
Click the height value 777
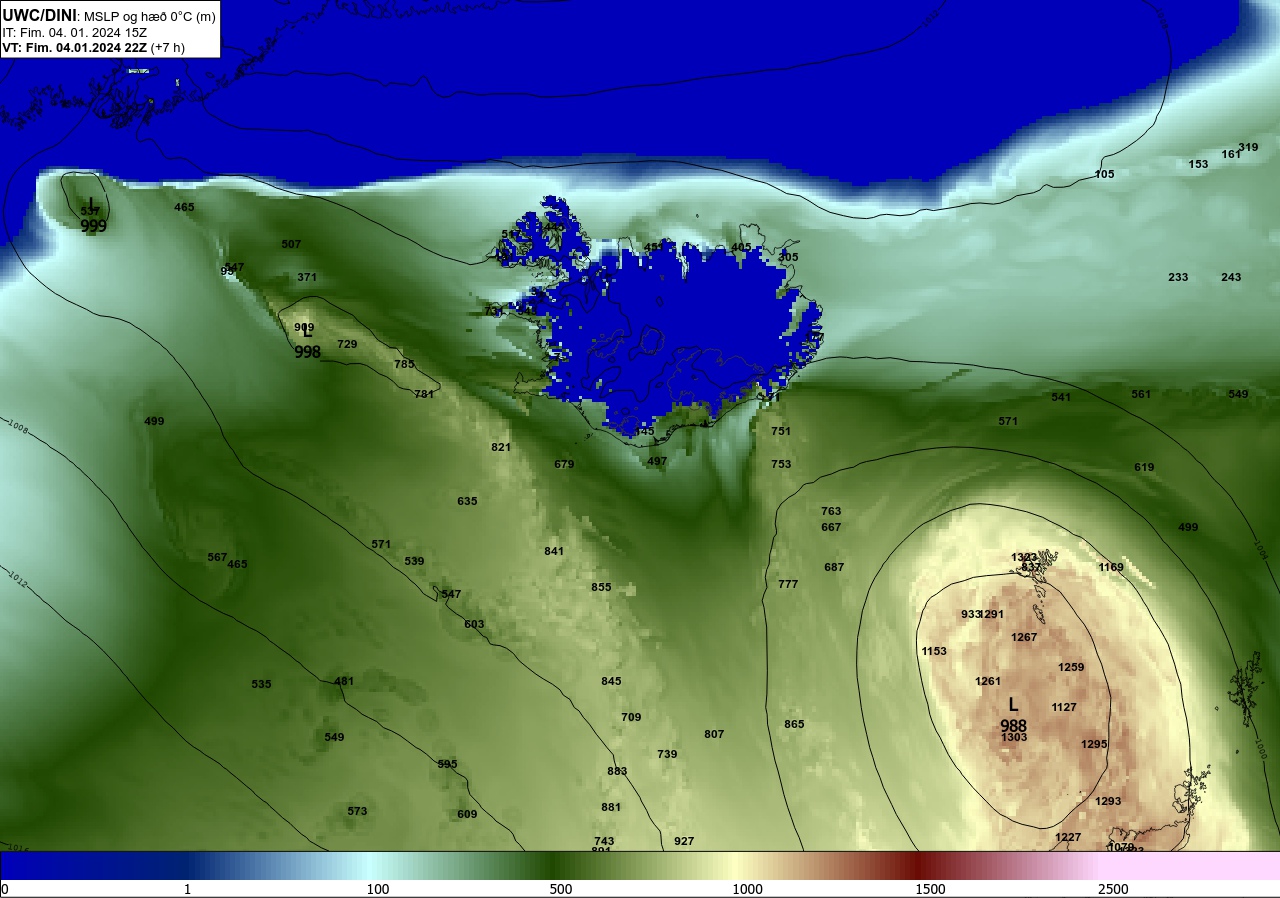coord(788,584)
